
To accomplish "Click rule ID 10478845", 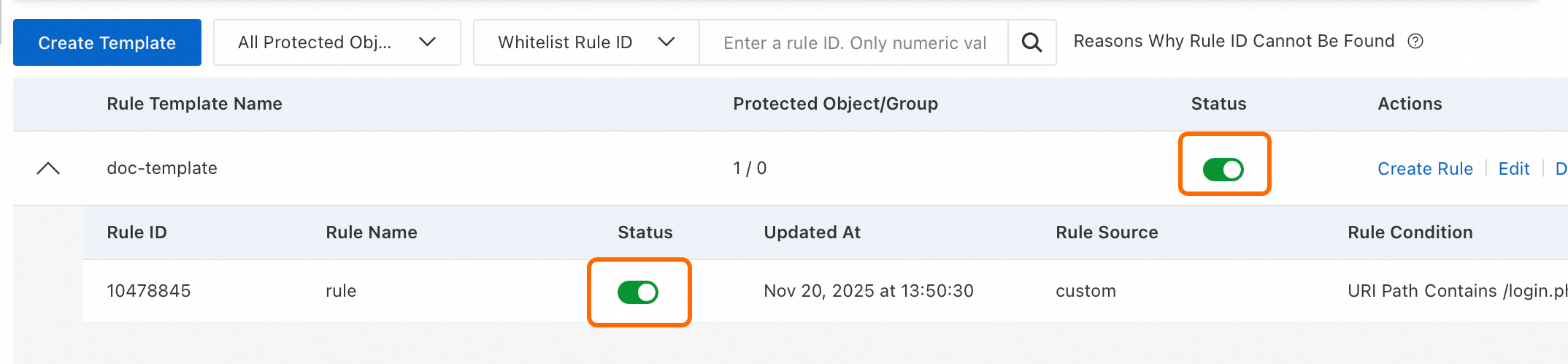I will [x=149, y=291].
